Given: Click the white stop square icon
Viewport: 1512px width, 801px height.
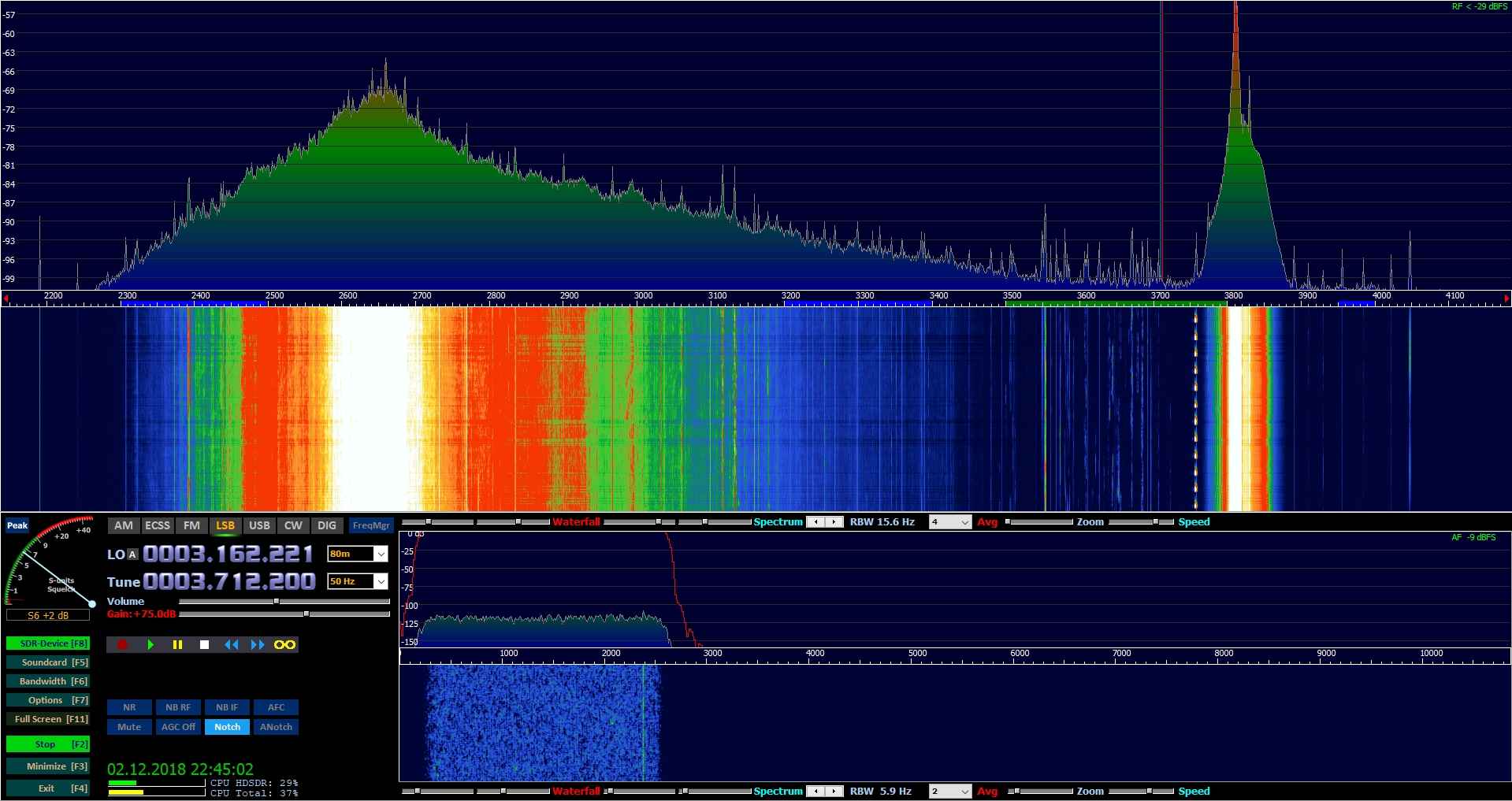Looking at the screenshot, I should (204, 644).
